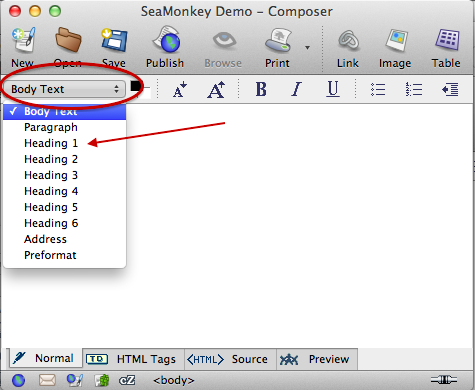Open Navigator via the status bar globe icon

coord(18,380)
